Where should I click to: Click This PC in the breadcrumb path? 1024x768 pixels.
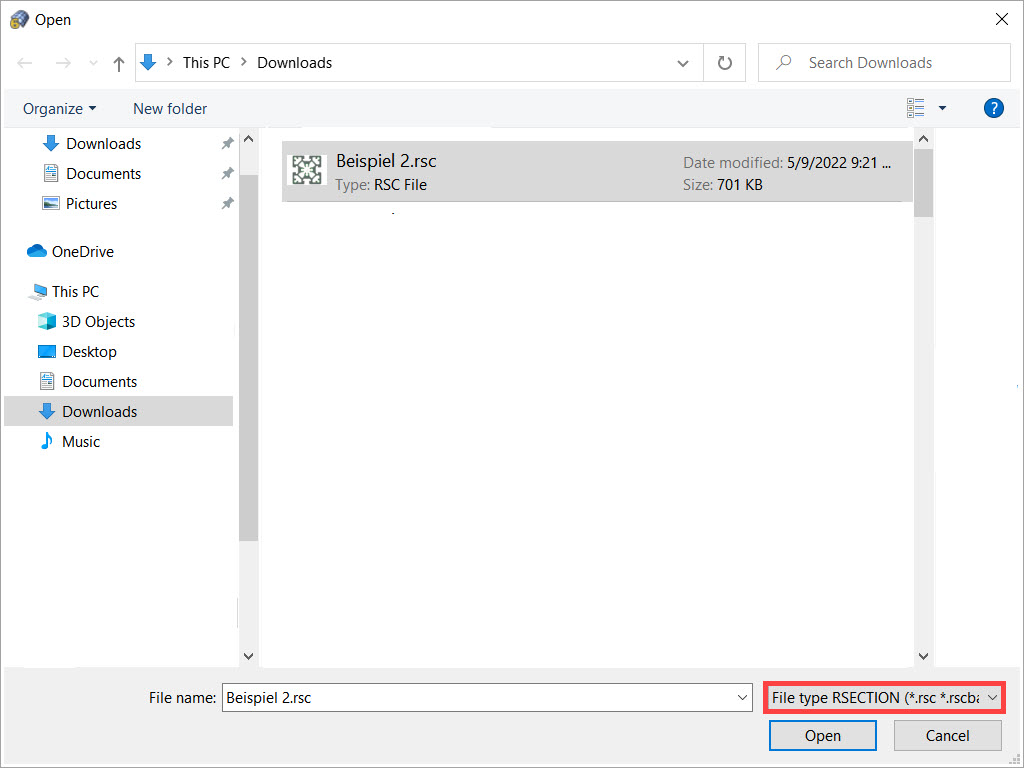tap(206, 62)
